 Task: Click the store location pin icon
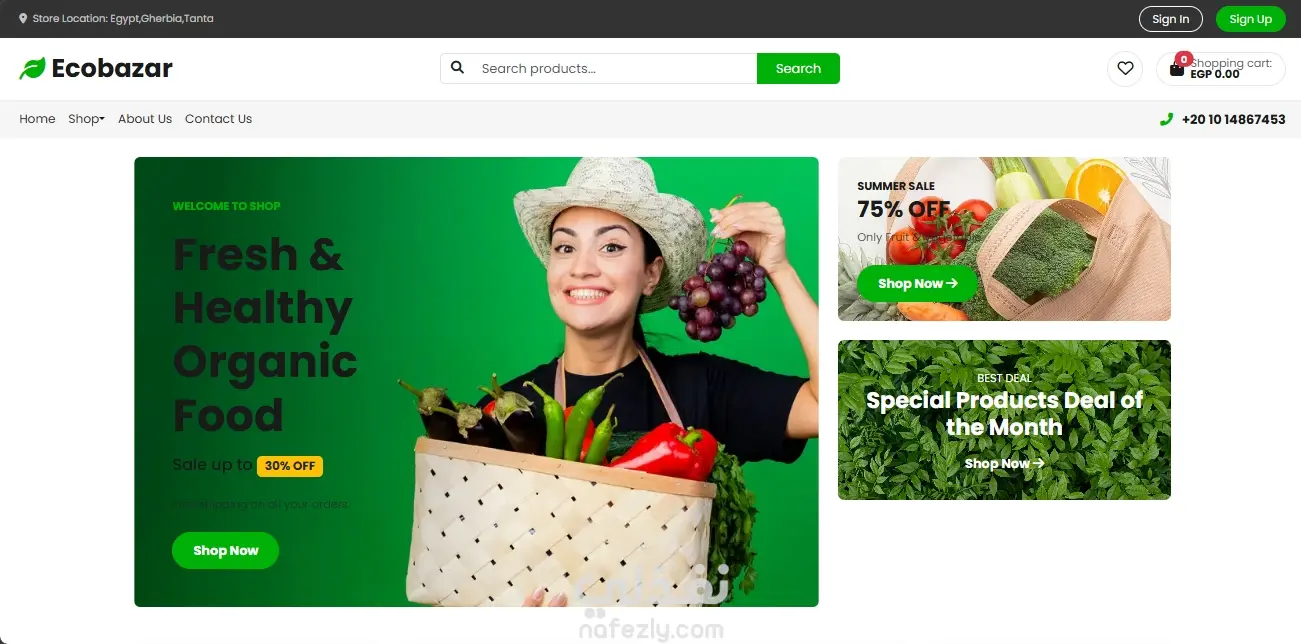23,18
